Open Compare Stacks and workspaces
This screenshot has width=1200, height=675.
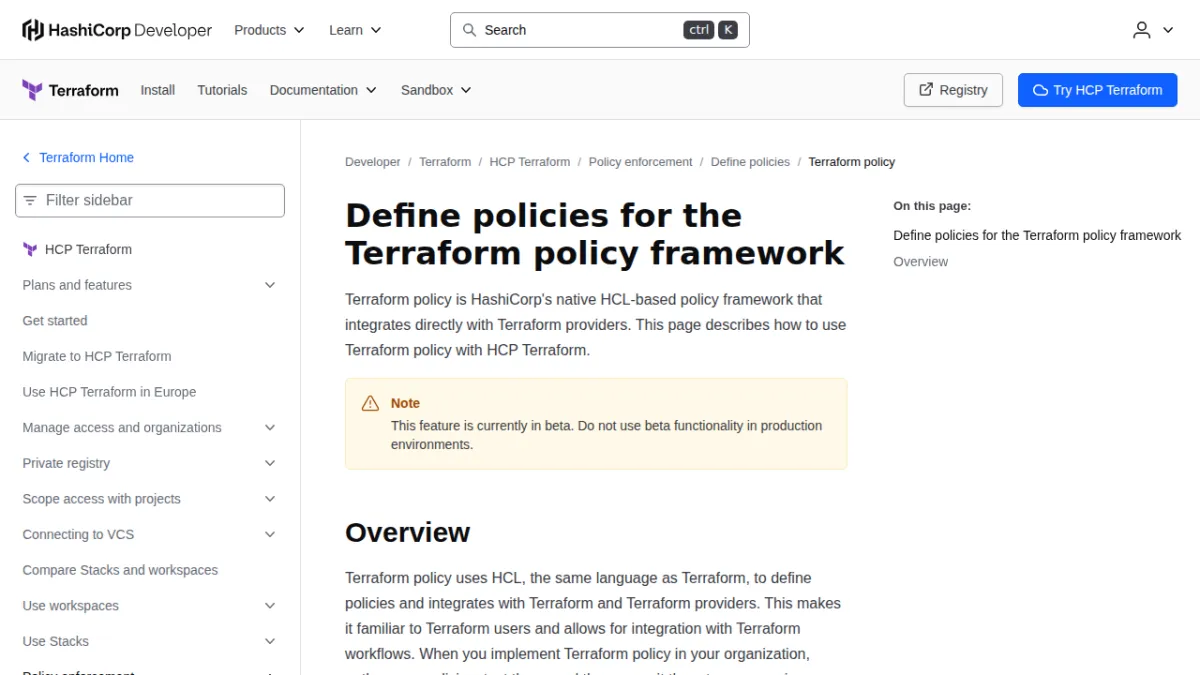pos(120,570)
